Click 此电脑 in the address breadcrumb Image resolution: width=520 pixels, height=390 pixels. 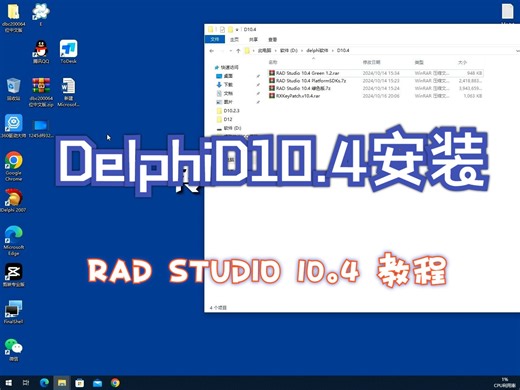coord(264,50)
